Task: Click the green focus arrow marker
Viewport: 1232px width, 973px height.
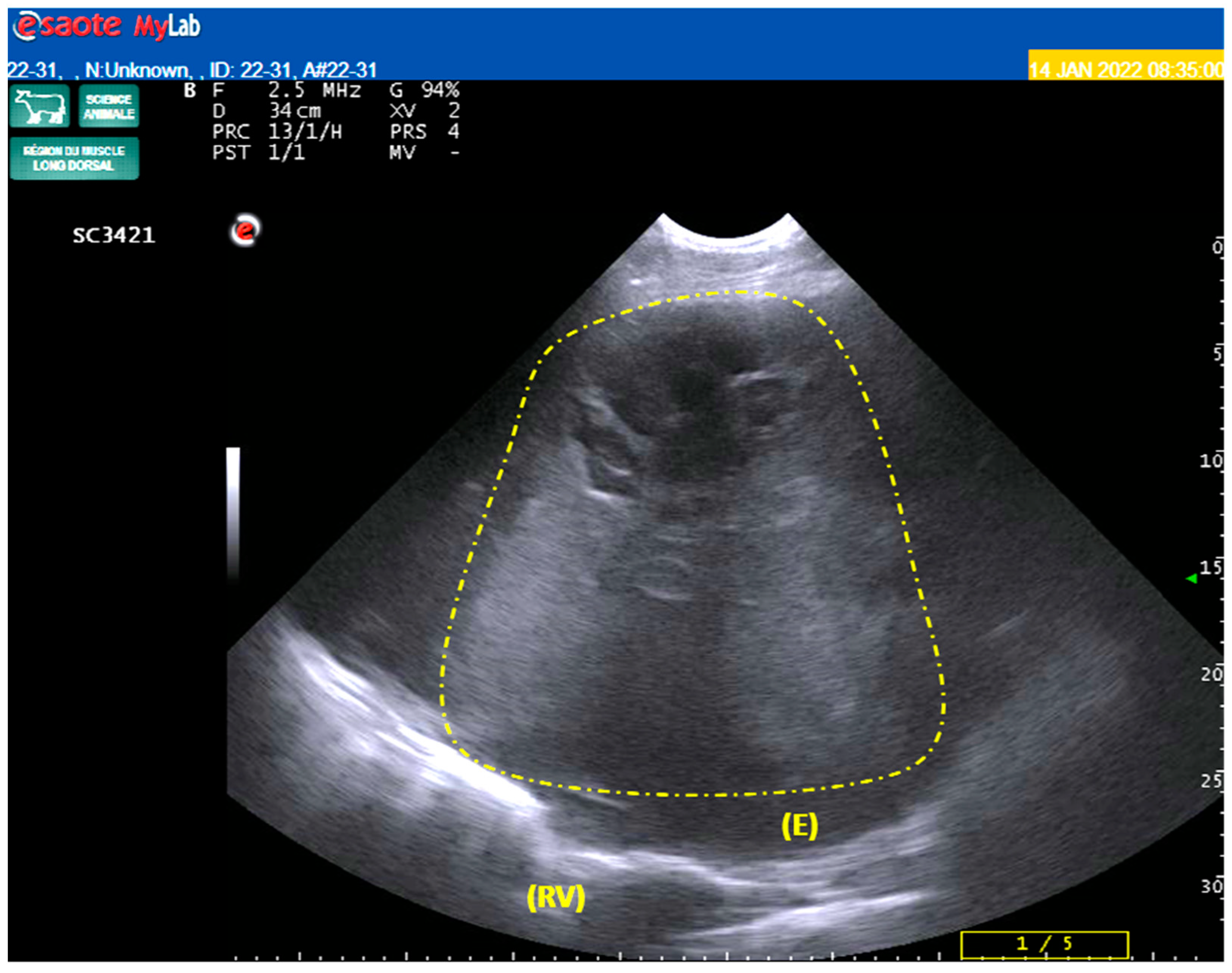Action: click(x=1191, y=579)
